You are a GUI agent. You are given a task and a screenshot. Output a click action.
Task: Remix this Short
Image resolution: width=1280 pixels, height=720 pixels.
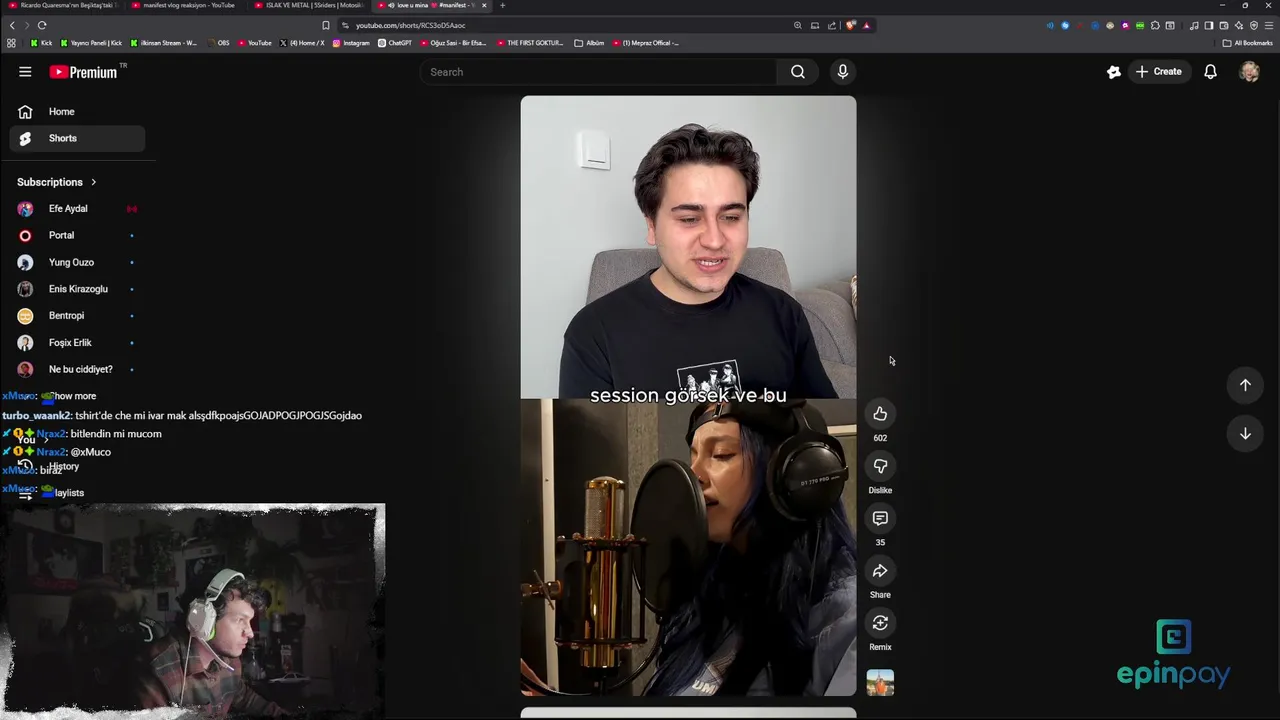880,623
